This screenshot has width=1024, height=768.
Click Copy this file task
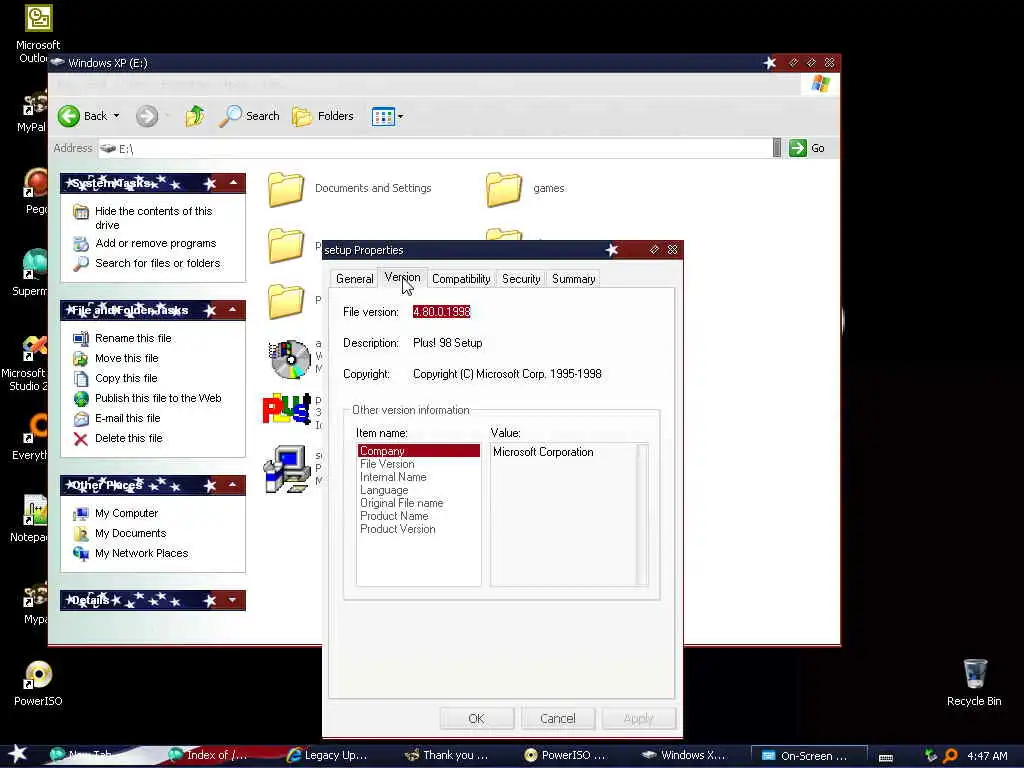(x=126, y=378)
